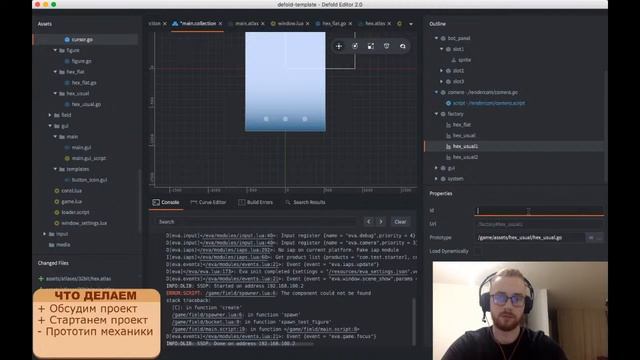640x360 pixels.
Task: Open the Build Errors tab
Action: coord(256,202)
